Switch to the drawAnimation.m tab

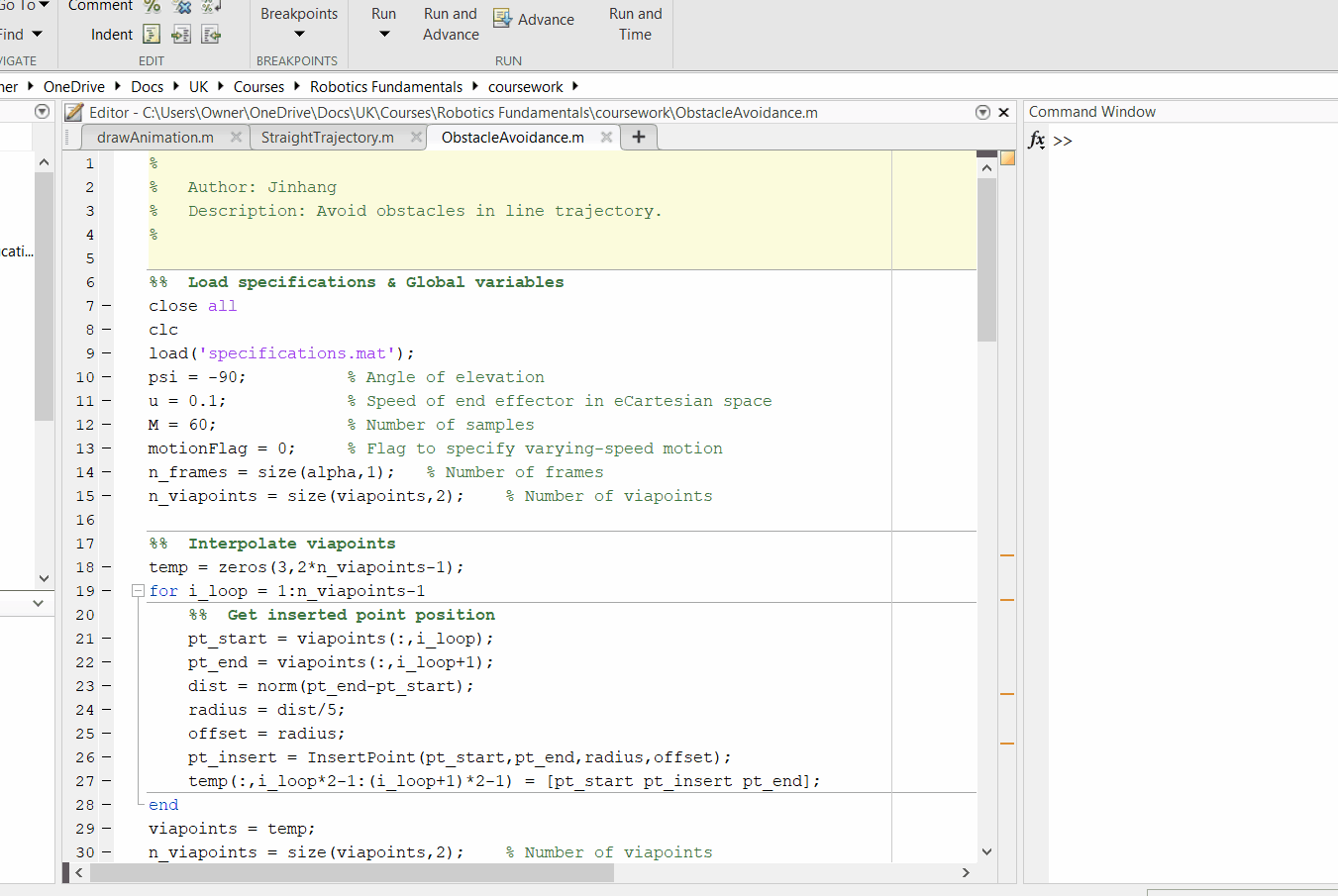pyautogui.click(x=154, y=137)
